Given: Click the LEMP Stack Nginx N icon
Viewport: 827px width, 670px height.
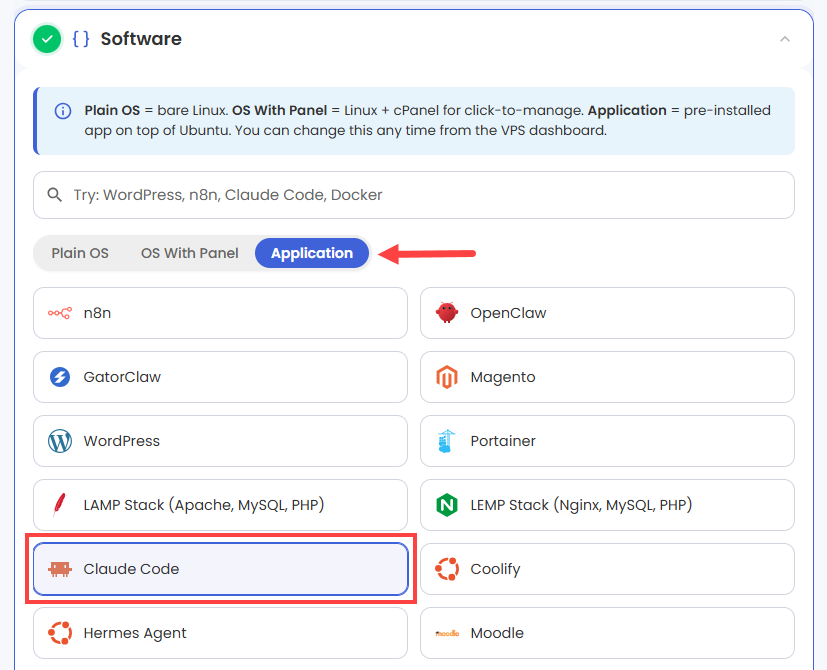Looking at the screenshot, I should click(447, 505).
